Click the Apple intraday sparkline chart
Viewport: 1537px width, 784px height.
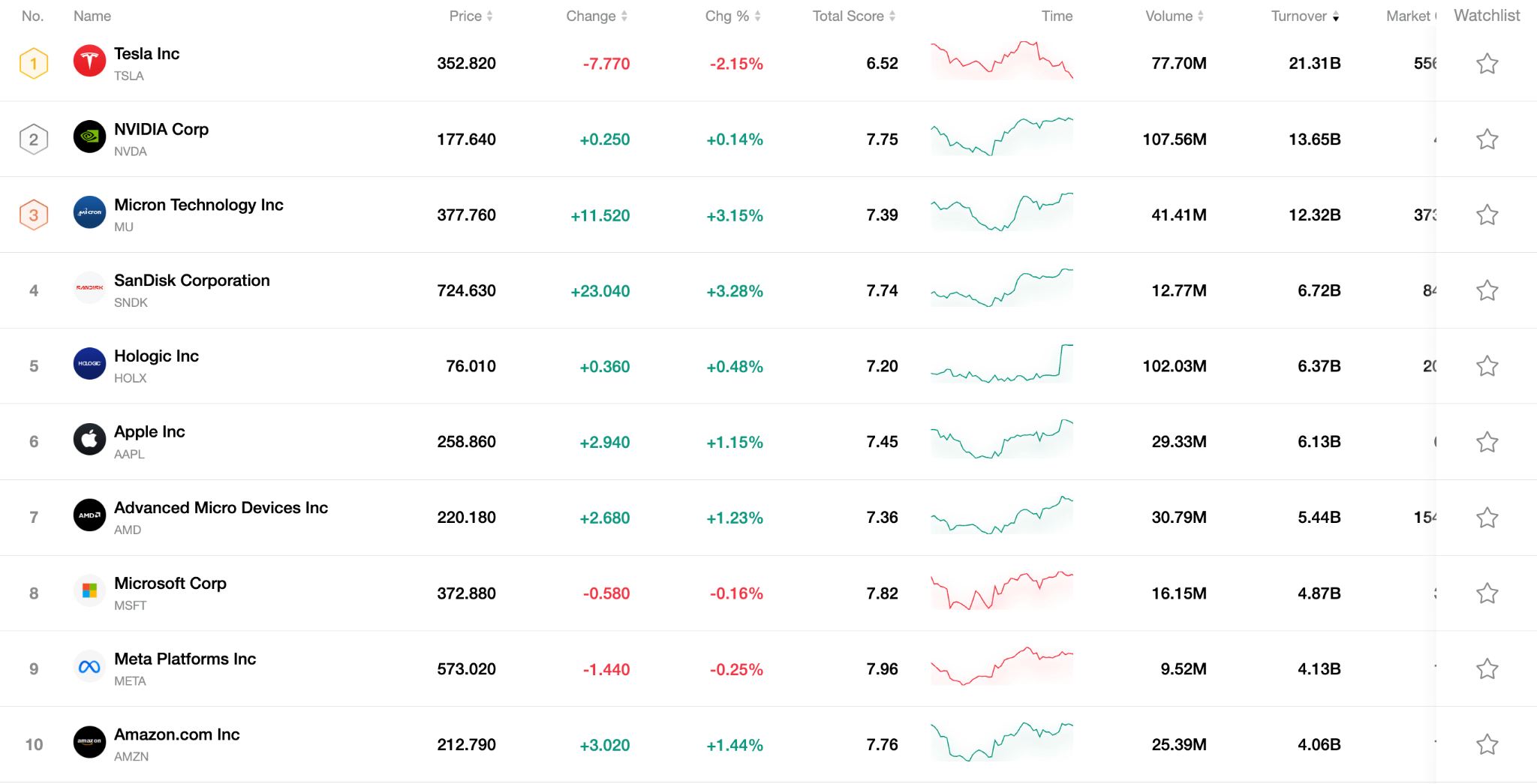tap(1002, 441)
